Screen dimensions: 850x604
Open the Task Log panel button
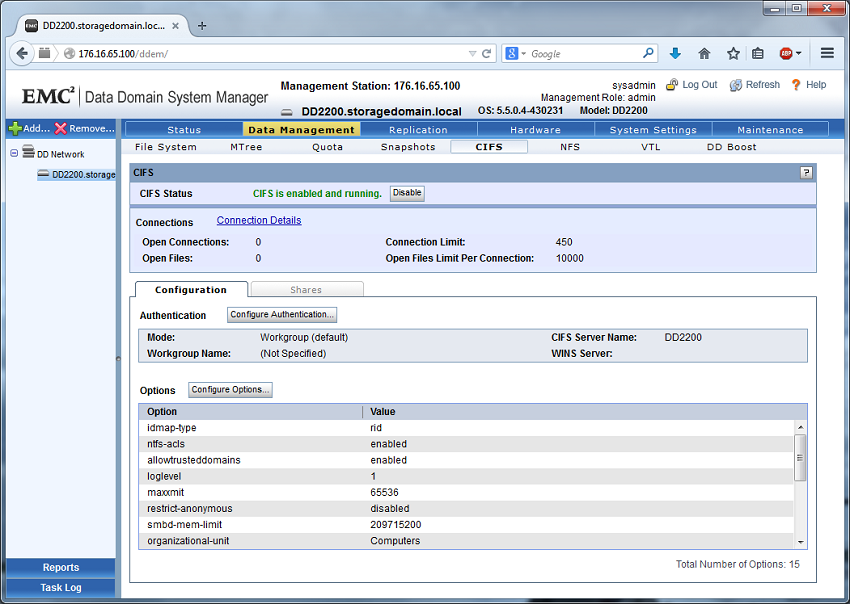pos(61,587)
